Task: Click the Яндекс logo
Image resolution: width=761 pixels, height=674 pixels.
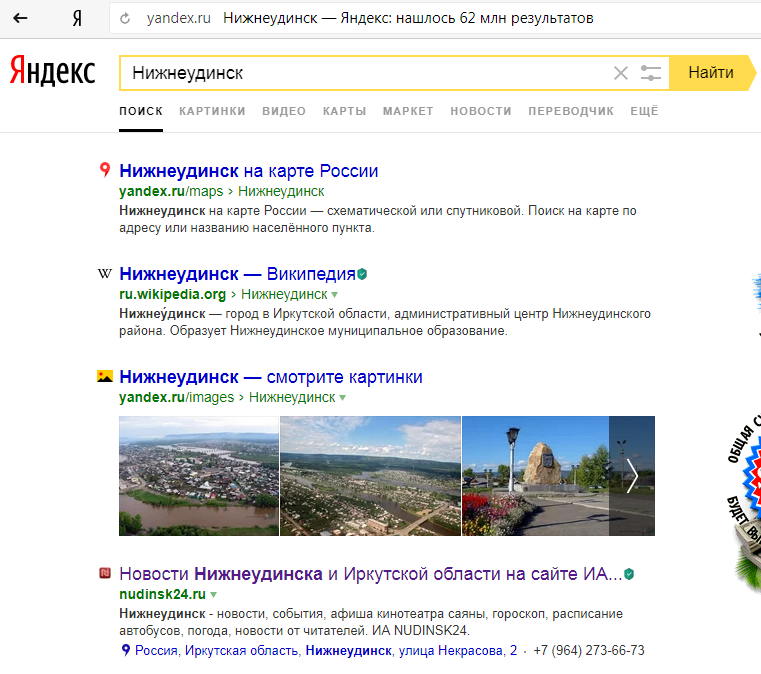Action: [x=52, y=71]
